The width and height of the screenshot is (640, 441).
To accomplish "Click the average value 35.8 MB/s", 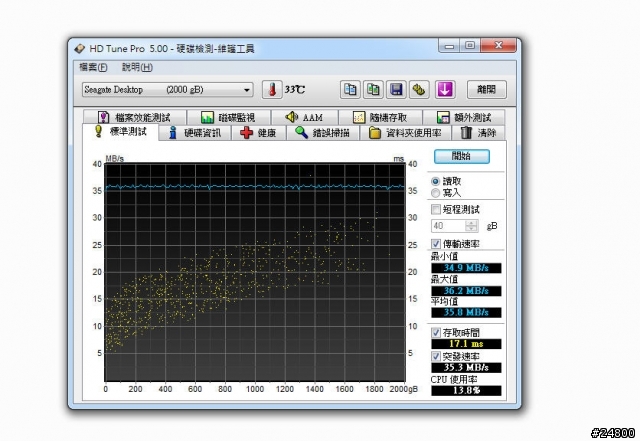I will point(466,312).
